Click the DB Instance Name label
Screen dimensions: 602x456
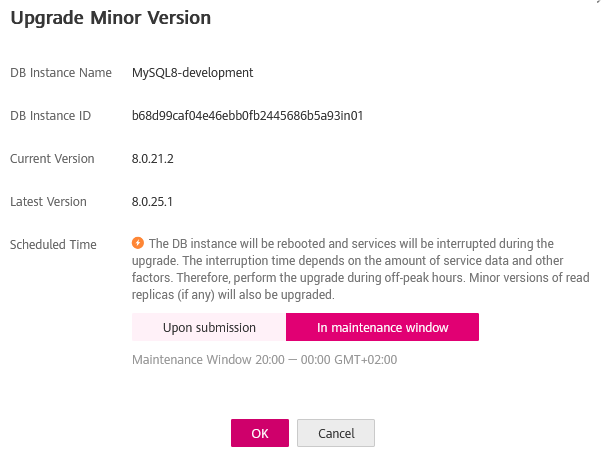[x=61, y=73]
